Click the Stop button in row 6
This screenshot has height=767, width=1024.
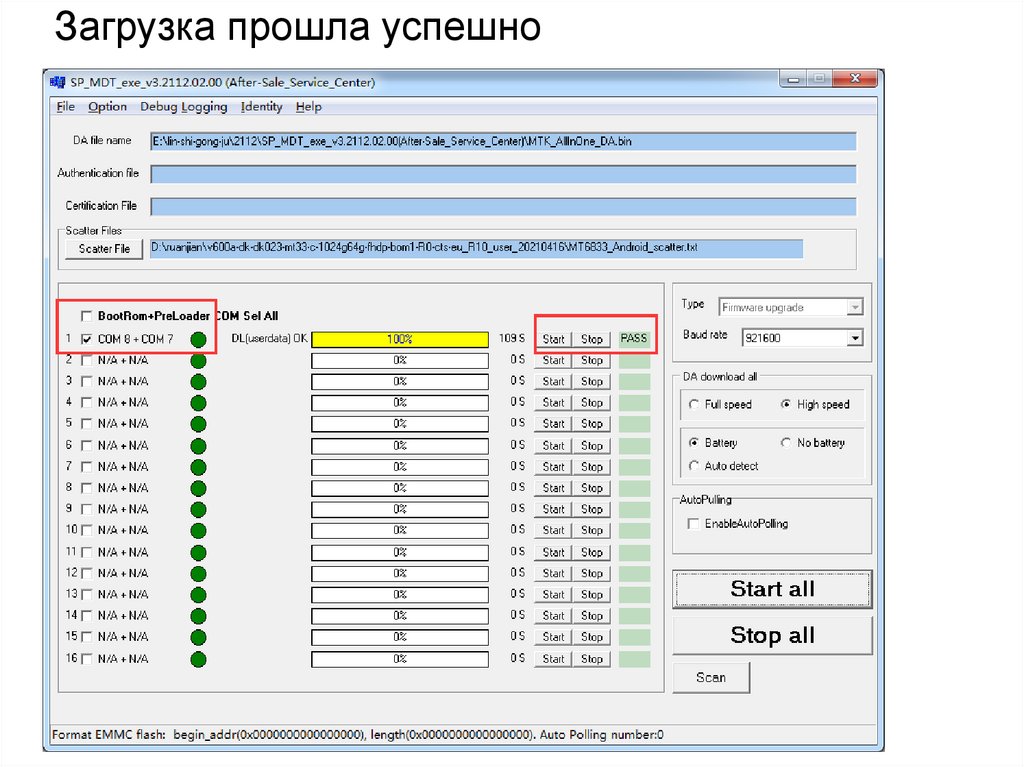592,446
